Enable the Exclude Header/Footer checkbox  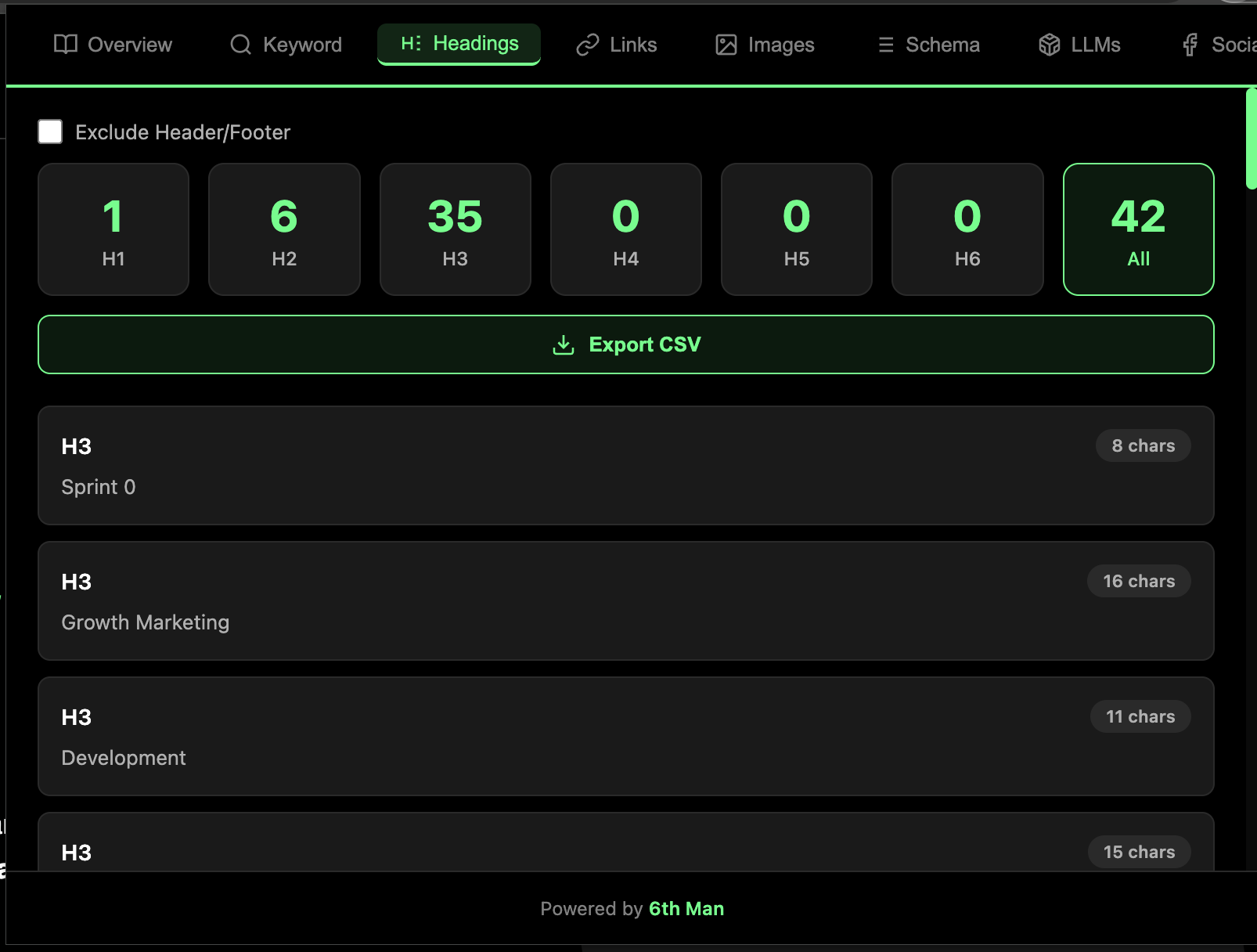tap(50, 132)
